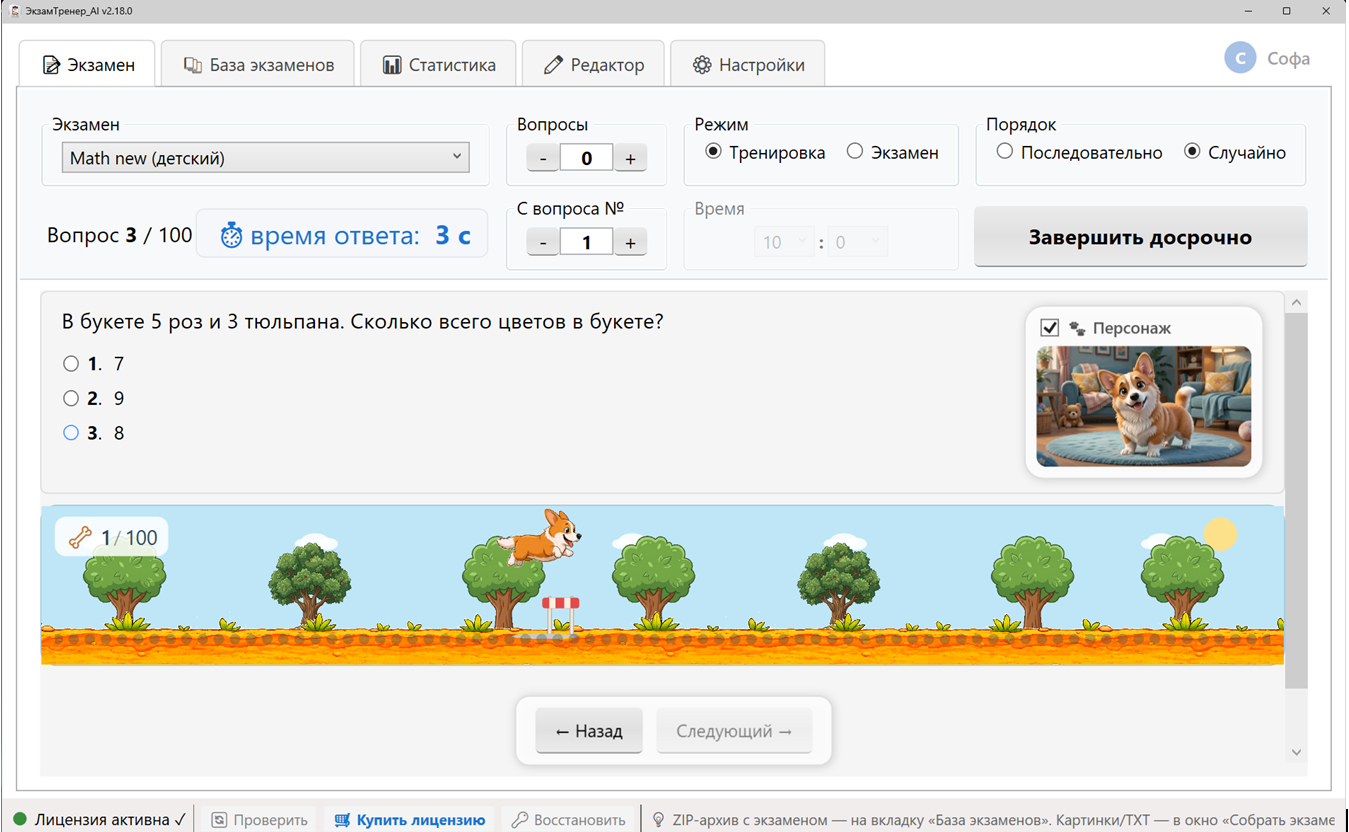Click the refresh icon of Проверить
1349x832 pixels.
click(219, 819)
